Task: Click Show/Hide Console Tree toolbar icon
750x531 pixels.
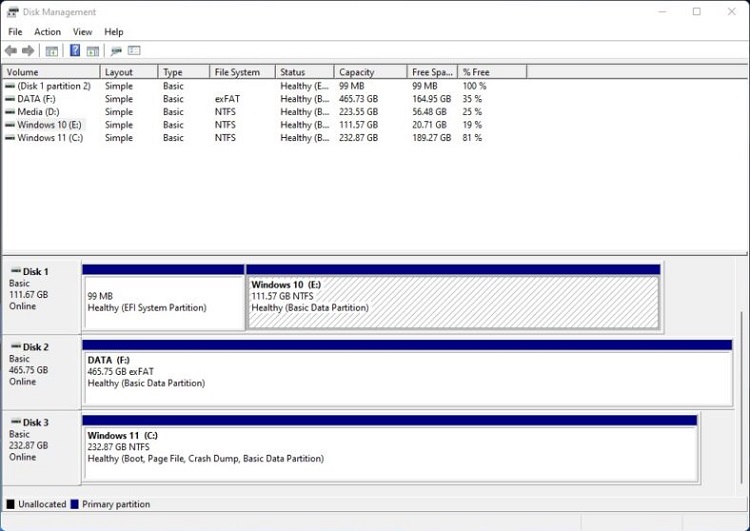Action: pyautogui.click(x=52, y=51)
